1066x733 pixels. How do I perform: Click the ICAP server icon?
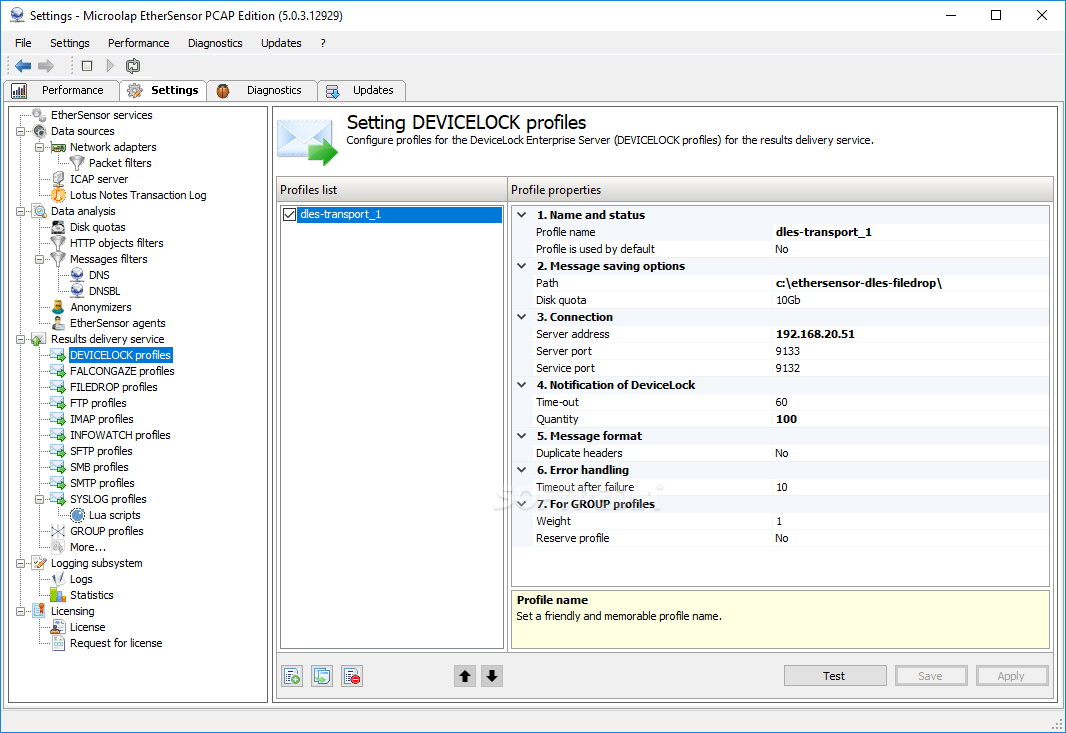(x=58, y=179)
